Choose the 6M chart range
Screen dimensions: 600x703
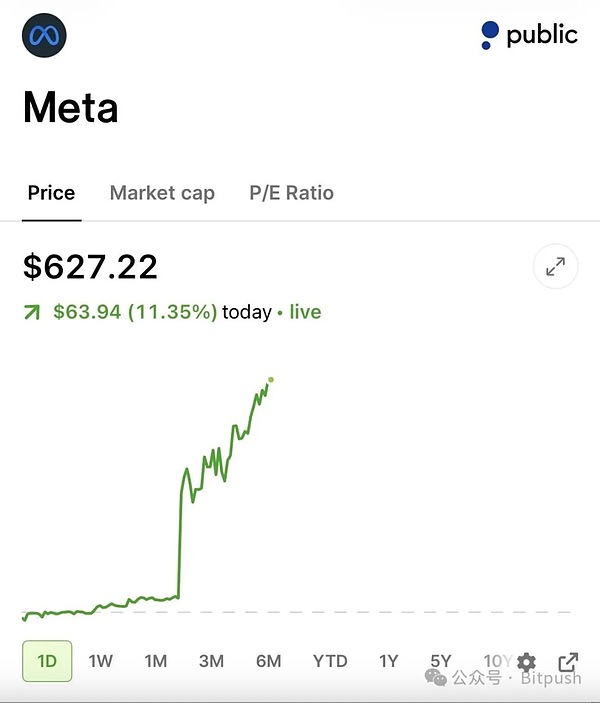click(x=269, y=661)
